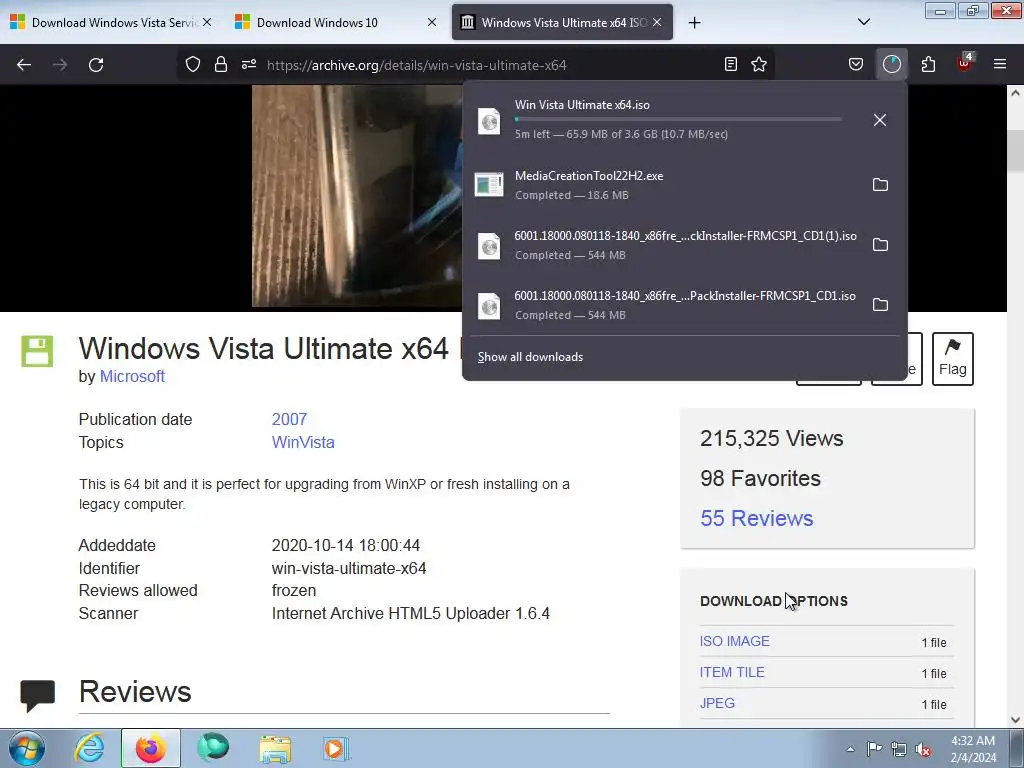
Task: Follow the 2007 publication date link
Action: [289, 419]
